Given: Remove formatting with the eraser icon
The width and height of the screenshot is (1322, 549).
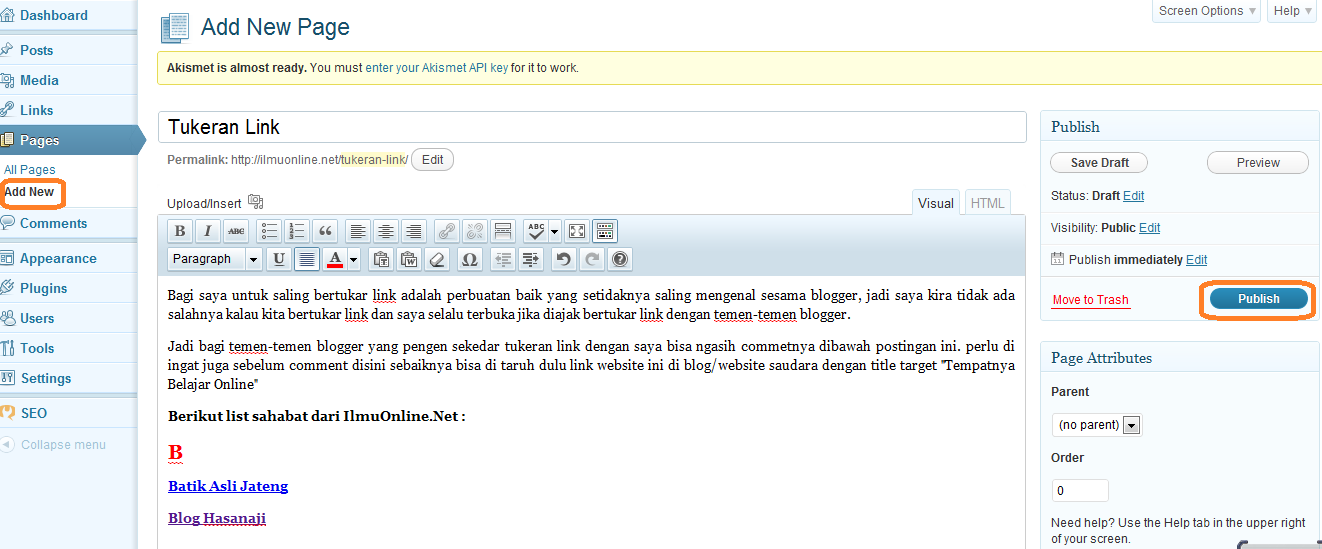Looking at the screenshot, I should (x=435, y=259).
